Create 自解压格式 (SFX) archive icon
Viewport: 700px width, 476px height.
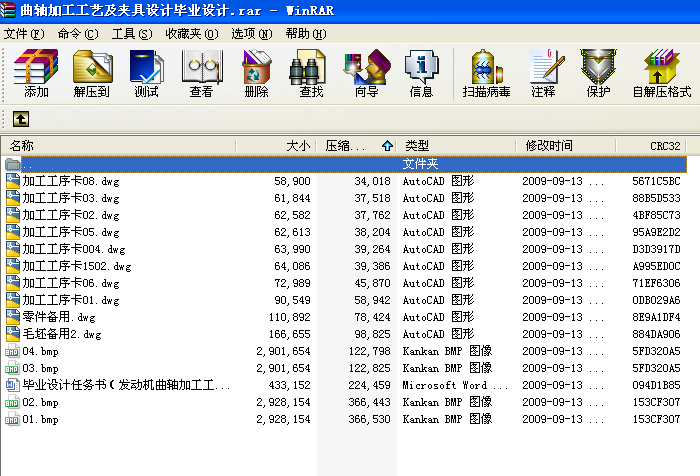point(661,74)
